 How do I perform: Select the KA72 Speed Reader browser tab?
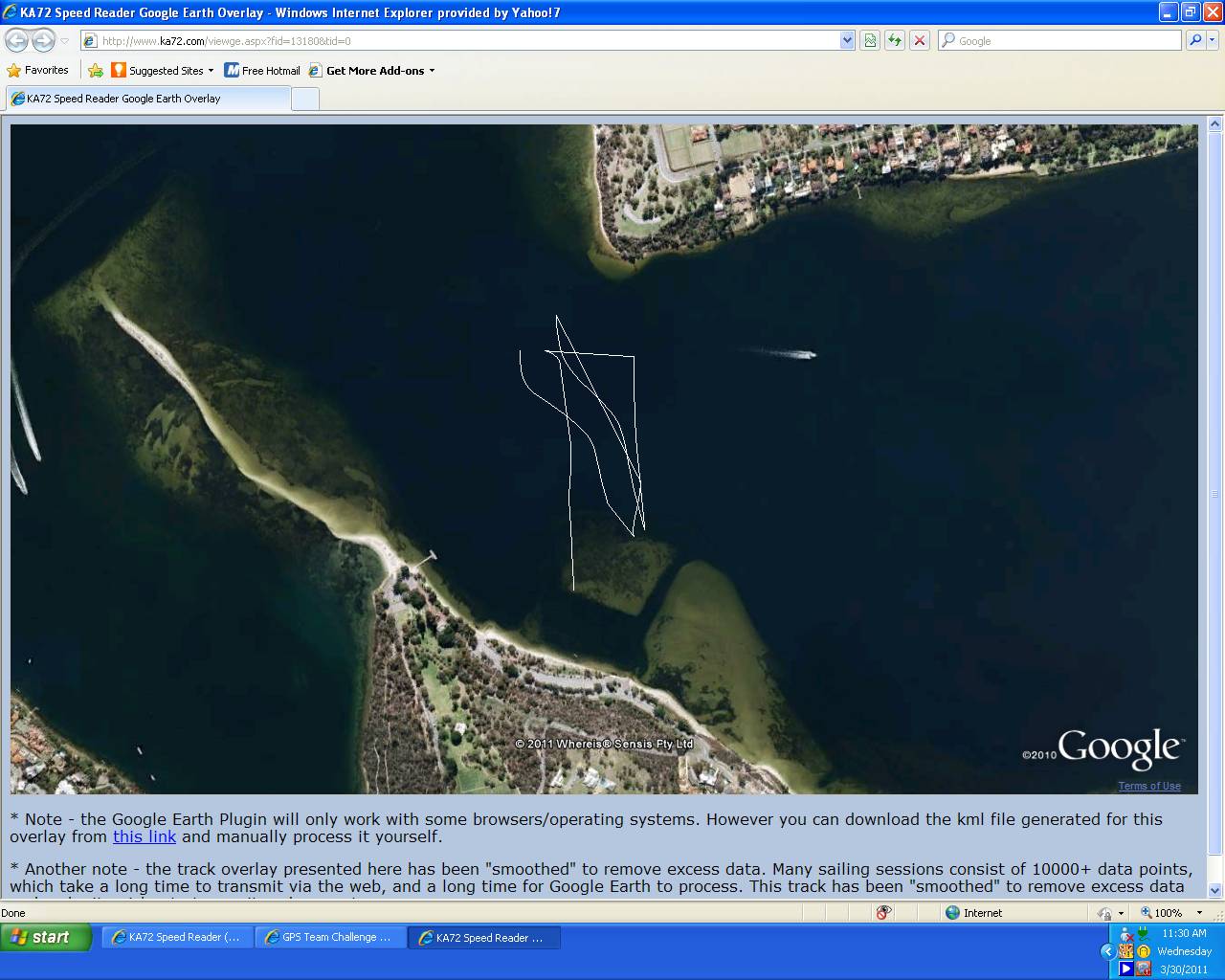[x=148, y=99]
